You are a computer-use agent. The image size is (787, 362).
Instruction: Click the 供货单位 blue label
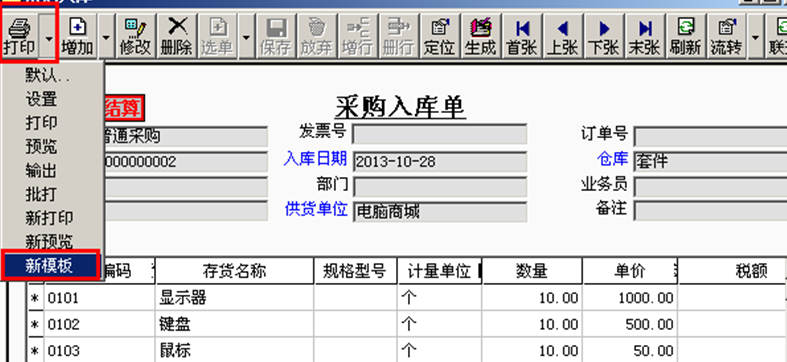pos(316,210)
